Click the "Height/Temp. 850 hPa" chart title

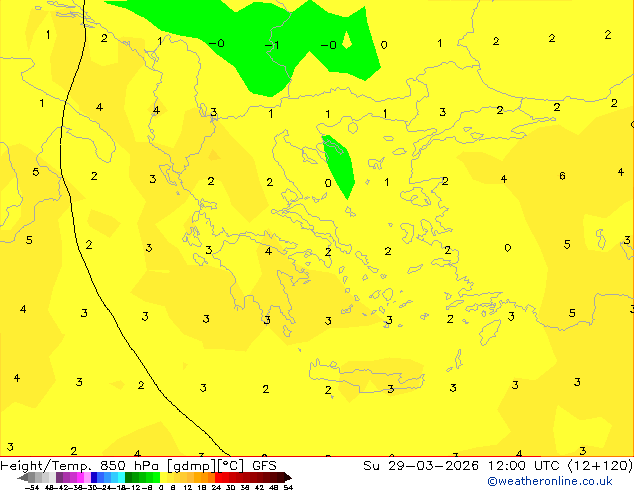coord(79,466)
